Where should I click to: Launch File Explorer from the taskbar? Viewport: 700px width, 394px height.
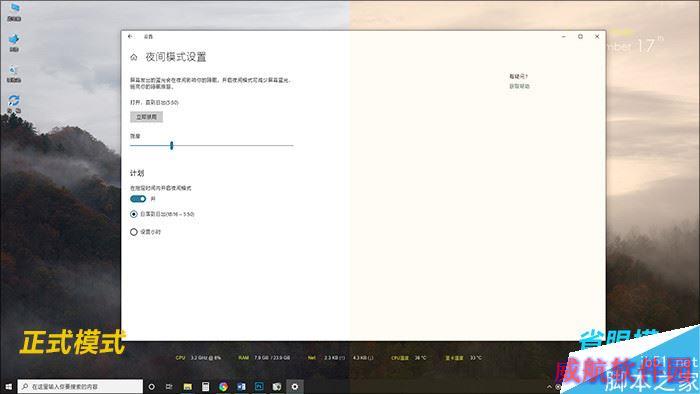tap(188, 387)
